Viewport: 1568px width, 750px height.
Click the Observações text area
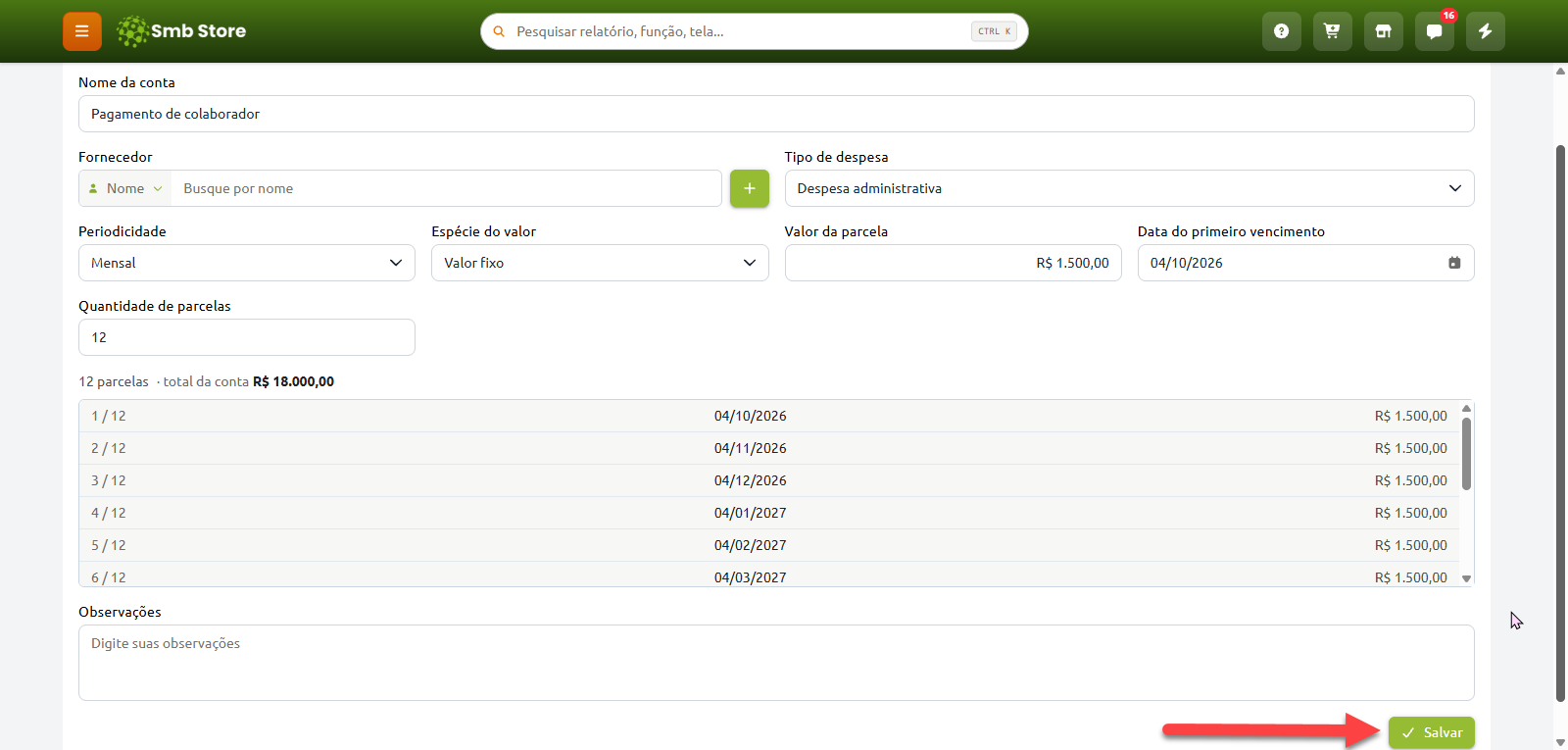click(776, 663)
